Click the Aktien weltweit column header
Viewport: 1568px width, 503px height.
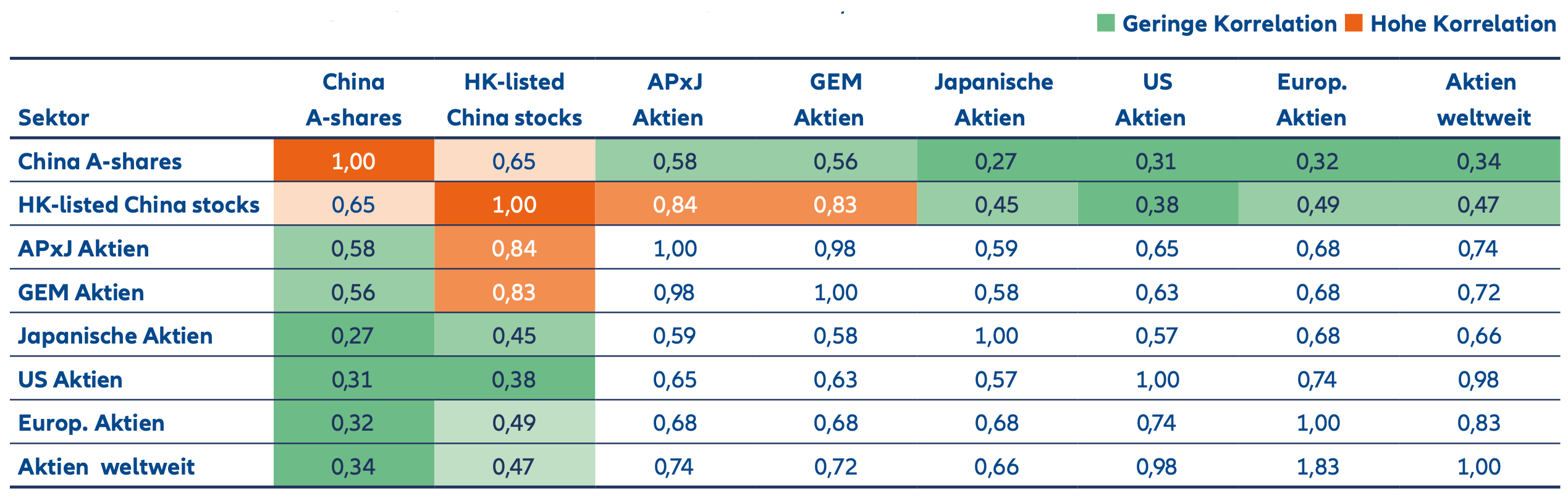1482,99
